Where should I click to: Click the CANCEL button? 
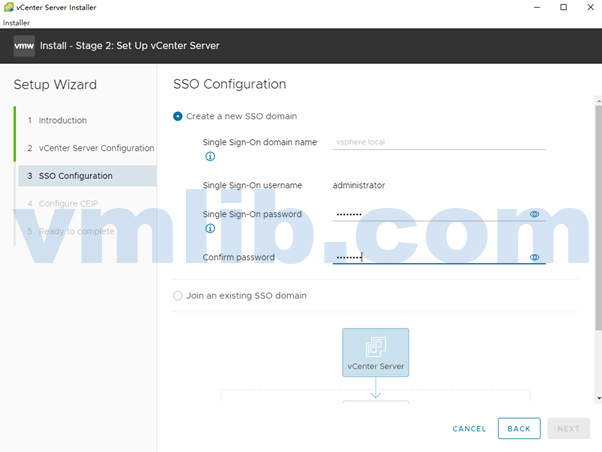pos(469,429)
